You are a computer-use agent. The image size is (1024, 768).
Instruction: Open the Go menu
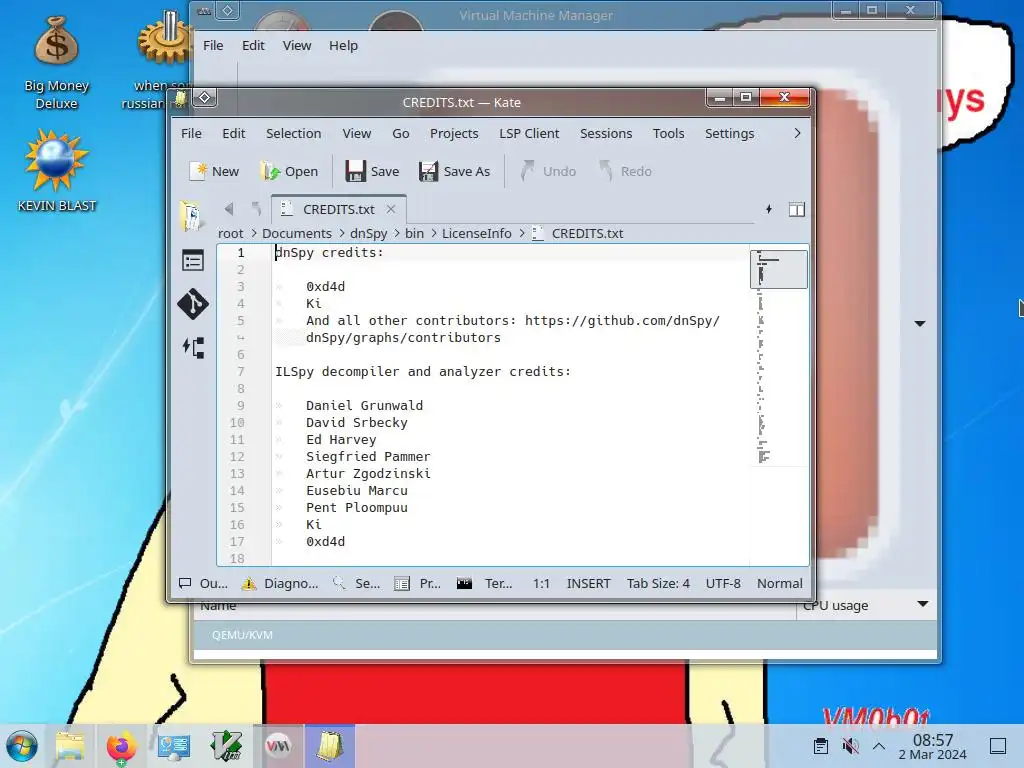(401, 133)
